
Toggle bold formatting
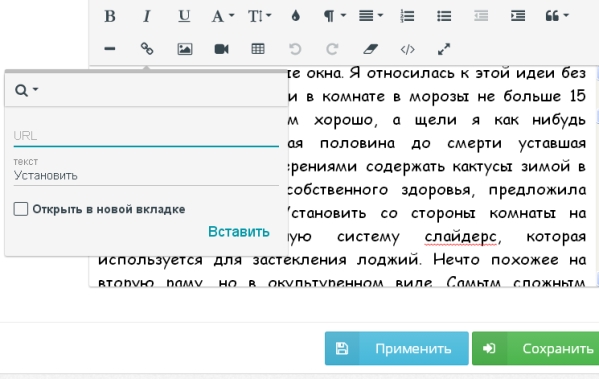(110, 16)
